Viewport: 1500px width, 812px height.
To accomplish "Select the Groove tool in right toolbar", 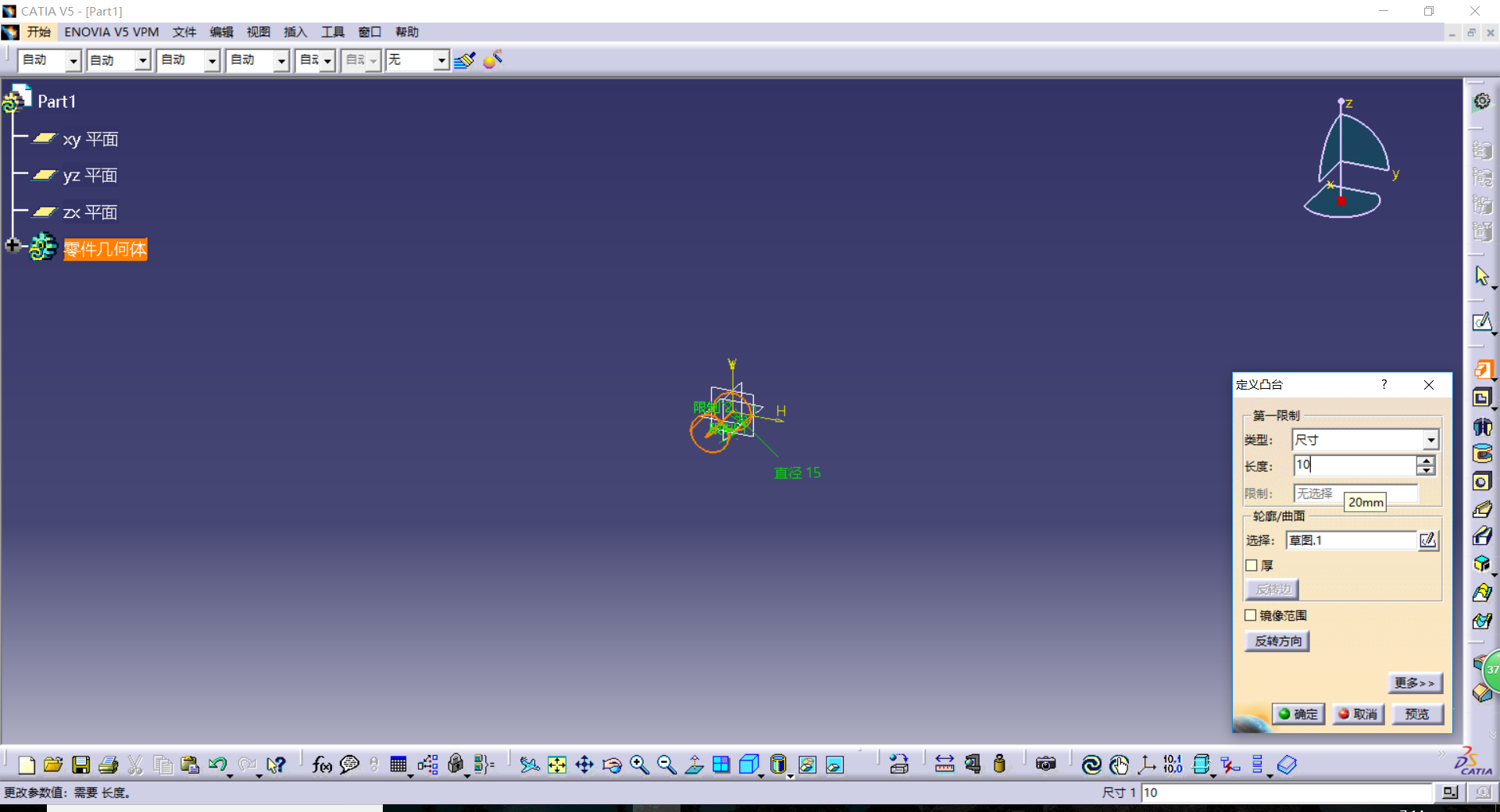I will (1482, 454).
